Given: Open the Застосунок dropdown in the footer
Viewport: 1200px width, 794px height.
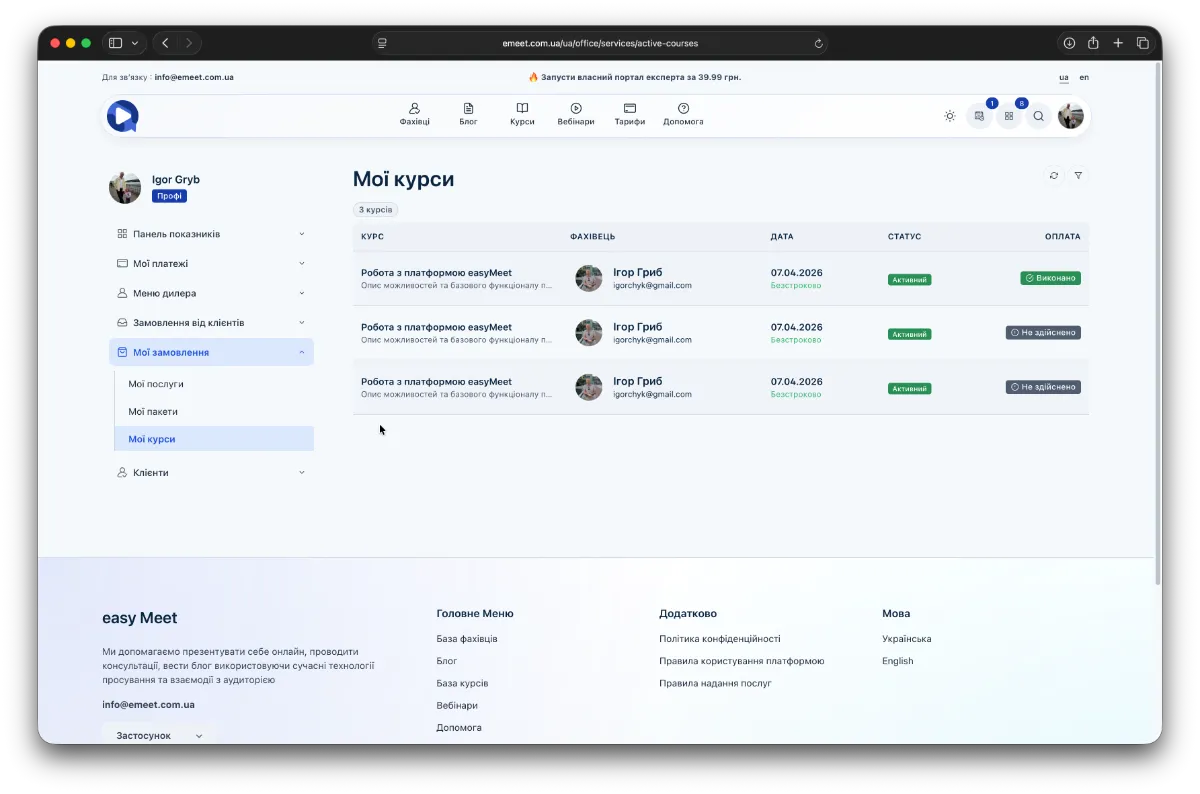Looking at the screenshot, I should coord(158,735).
